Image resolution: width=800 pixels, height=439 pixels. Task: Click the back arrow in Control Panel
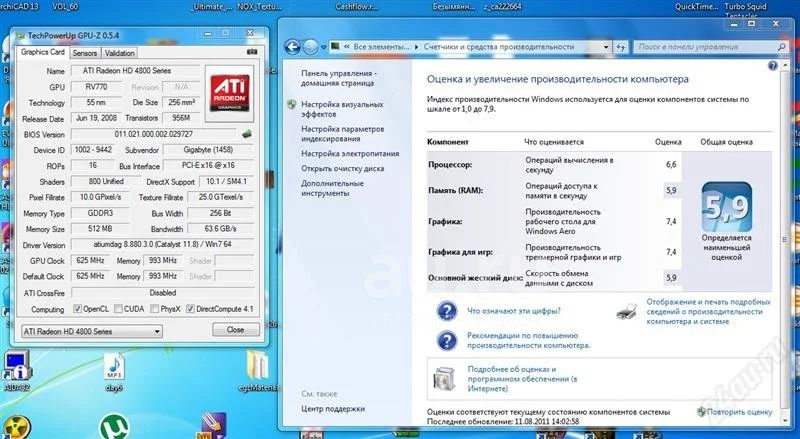click(292, 47)
